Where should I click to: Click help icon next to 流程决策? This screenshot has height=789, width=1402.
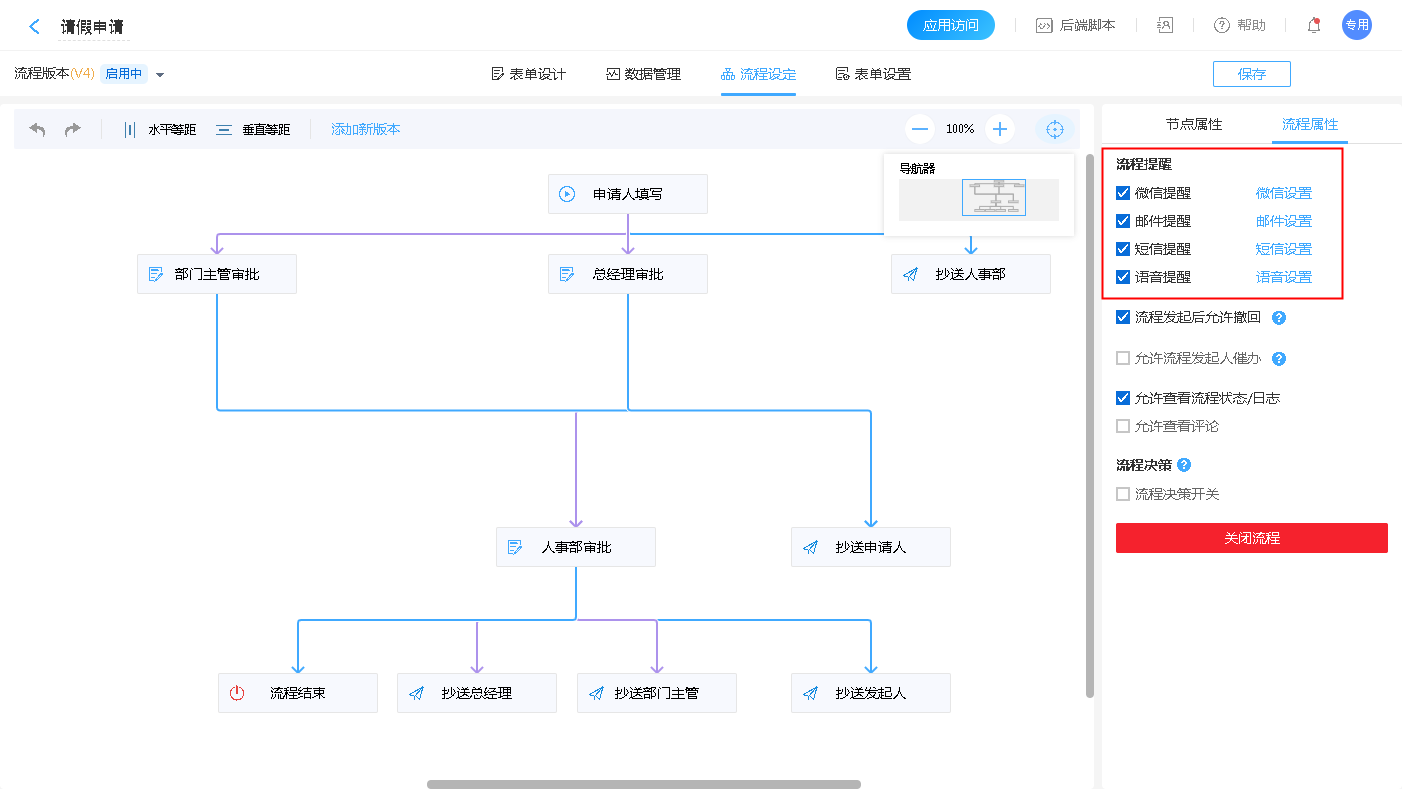tap(1184, 465)
